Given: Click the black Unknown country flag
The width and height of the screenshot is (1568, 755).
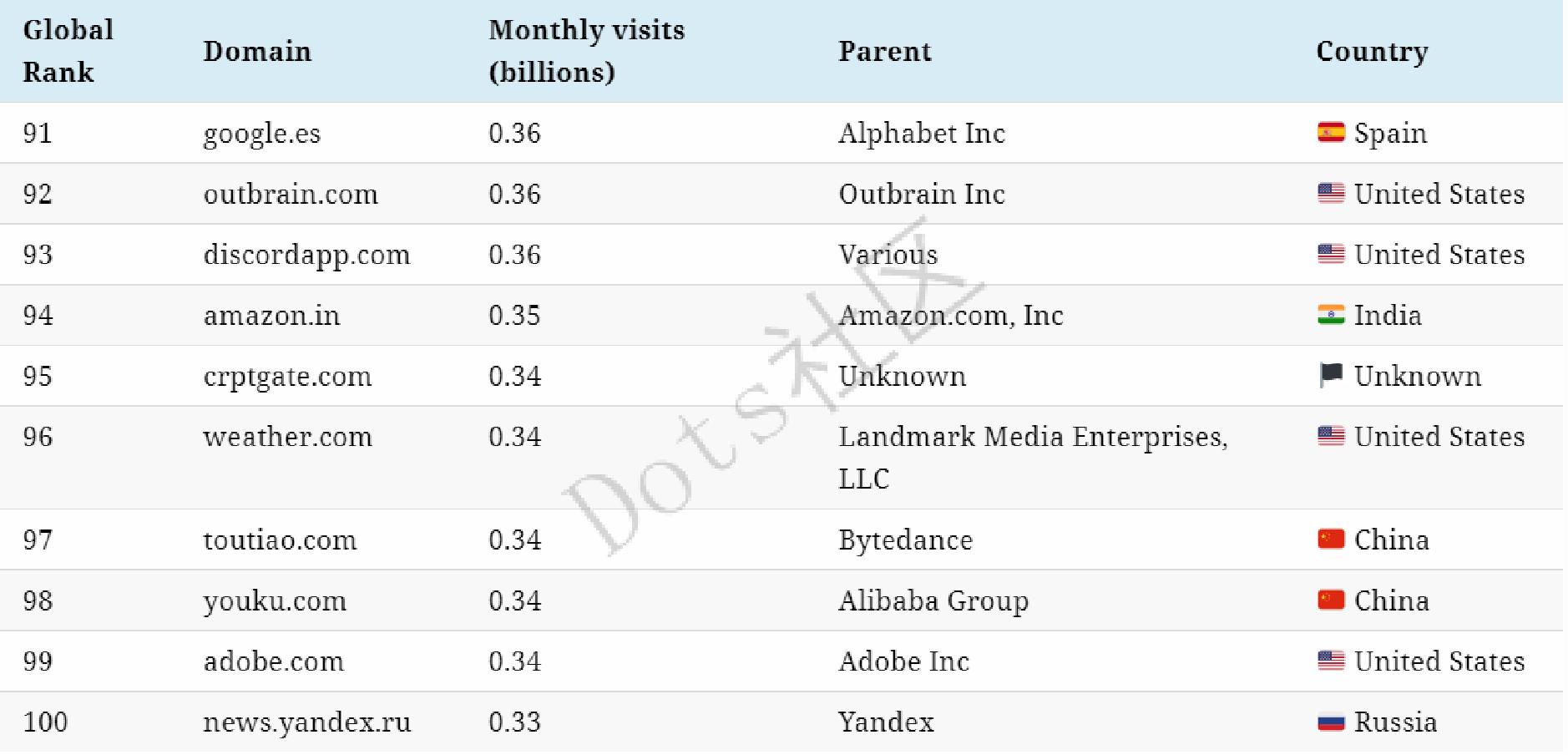Looking at the screenshot, I should coord(1331,376).
